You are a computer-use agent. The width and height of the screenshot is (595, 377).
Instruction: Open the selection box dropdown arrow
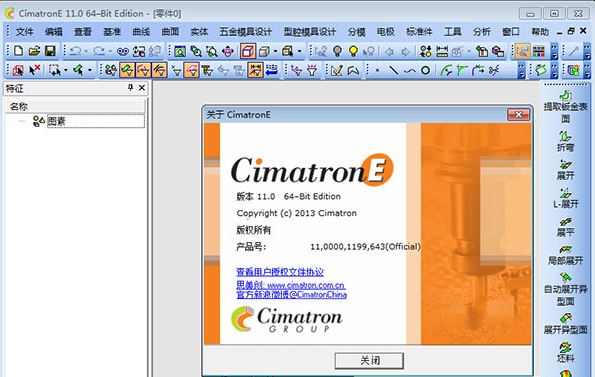click(x=66, y=70)
